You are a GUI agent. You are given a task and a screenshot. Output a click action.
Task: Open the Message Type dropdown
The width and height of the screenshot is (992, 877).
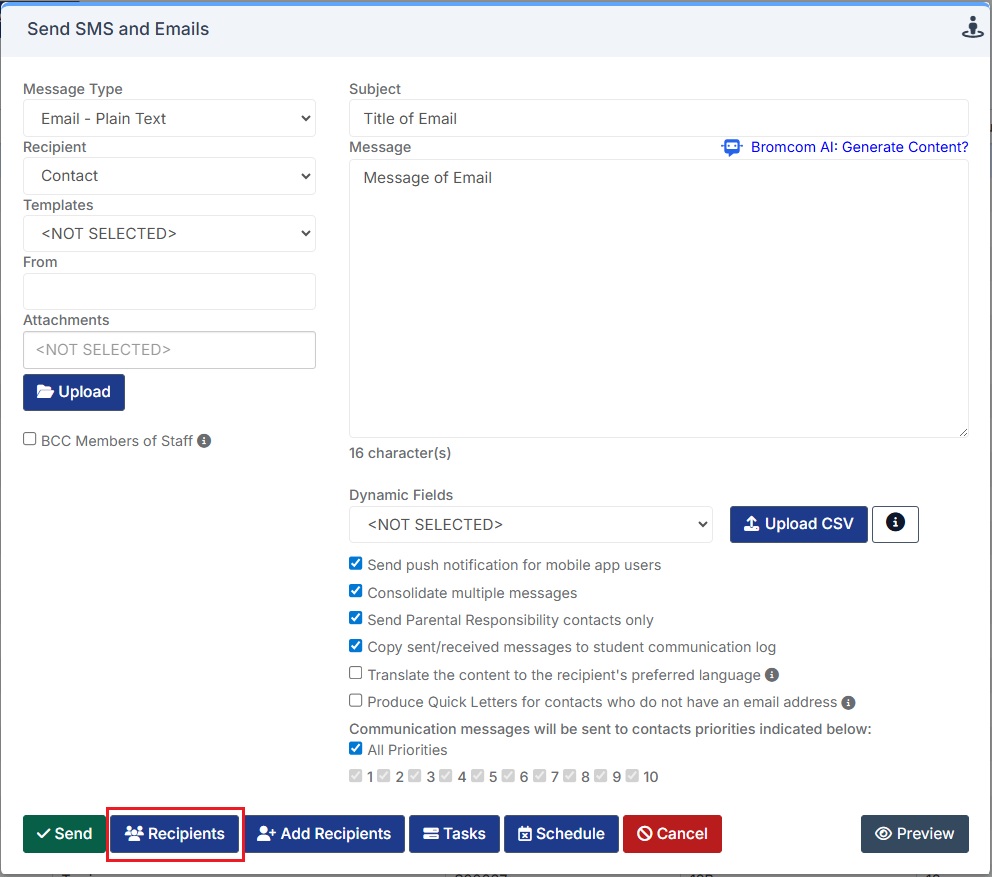pyautogui.click(x=169, y=118)
